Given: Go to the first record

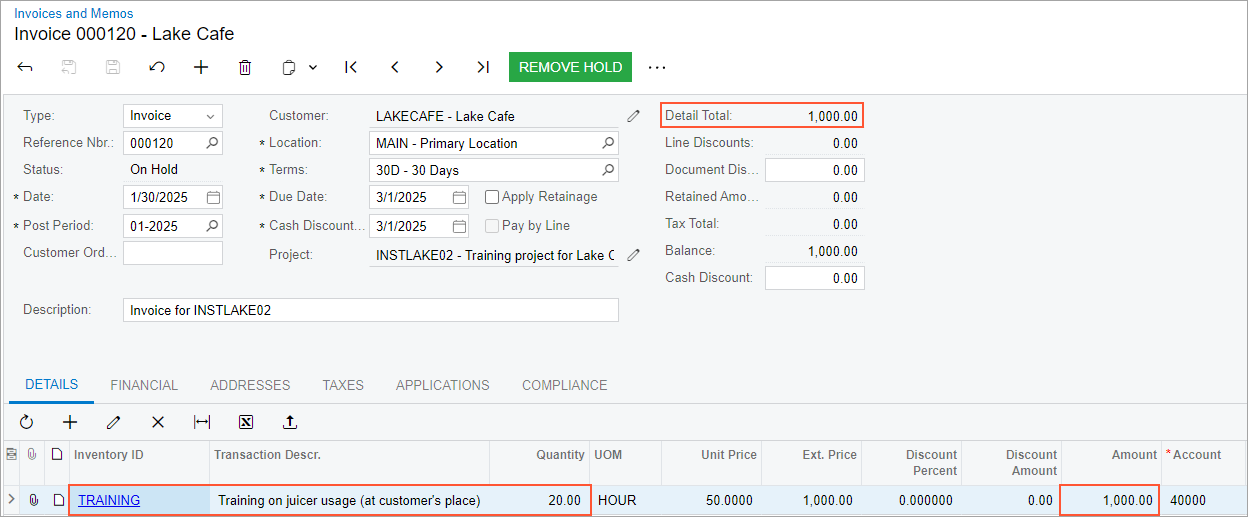Looking at the screenshot, I should coord(351,67).
